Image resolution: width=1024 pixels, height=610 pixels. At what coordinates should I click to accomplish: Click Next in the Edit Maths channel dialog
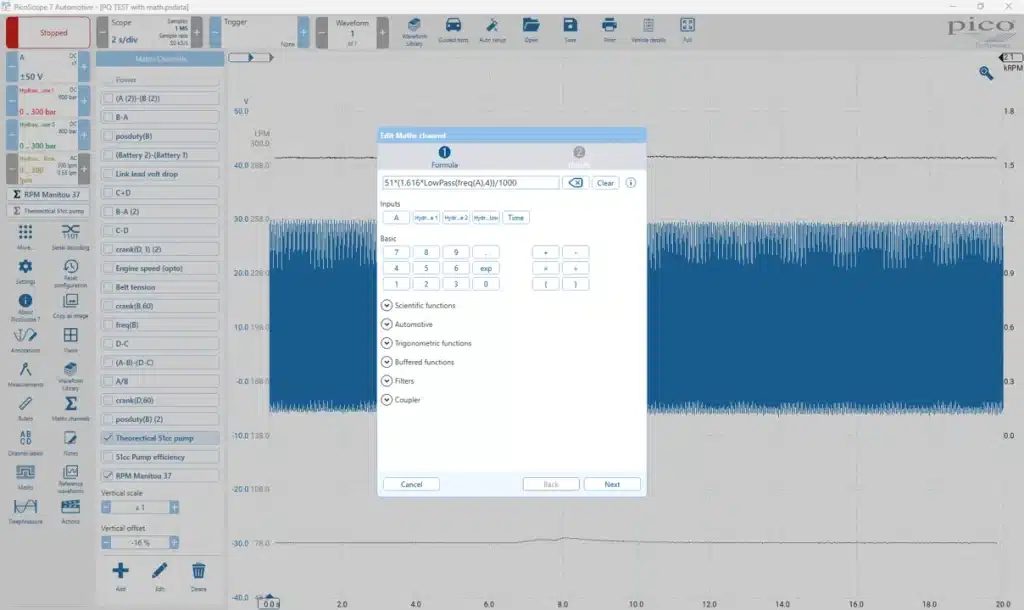point(612,484)
